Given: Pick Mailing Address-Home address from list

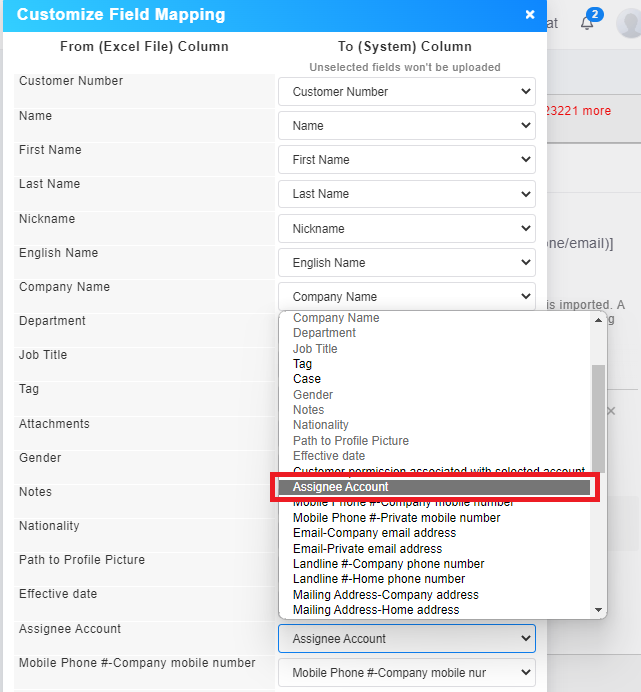Looking at the screenshot, I should pos(376,609).
